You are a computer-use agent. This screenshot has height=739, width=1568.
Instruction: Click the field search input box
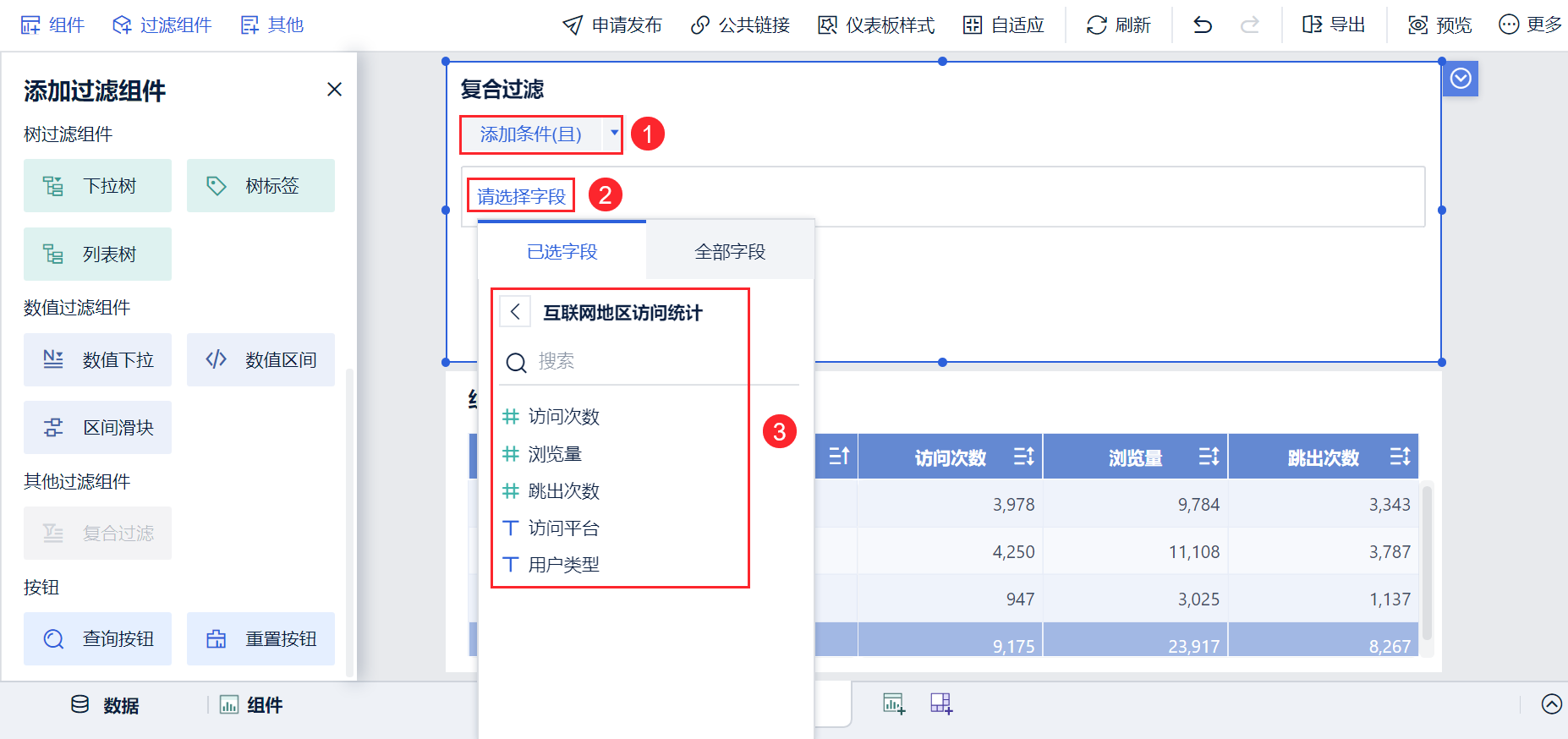pos(643,362)
